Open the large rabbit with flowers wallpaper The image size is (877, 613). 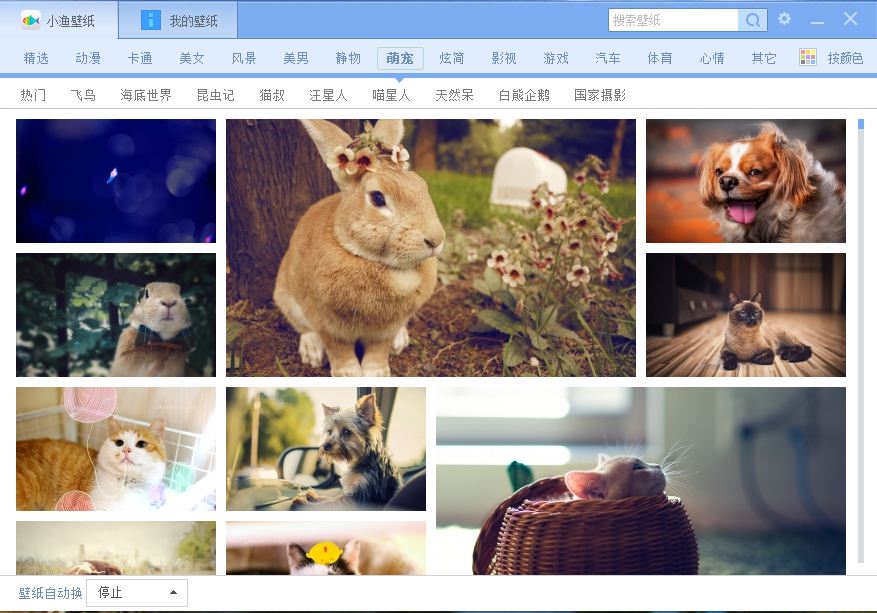[x=430, y=248]
